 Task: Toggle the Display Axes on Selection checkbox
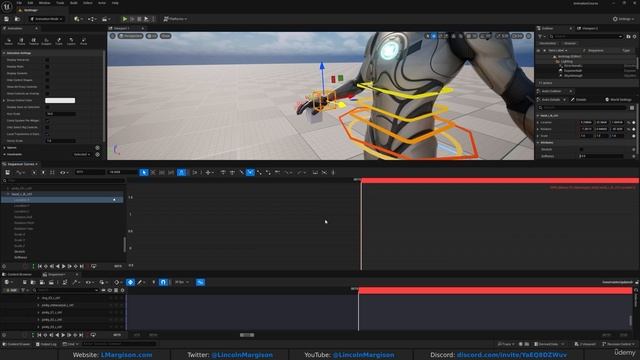(x=47, y=107)
